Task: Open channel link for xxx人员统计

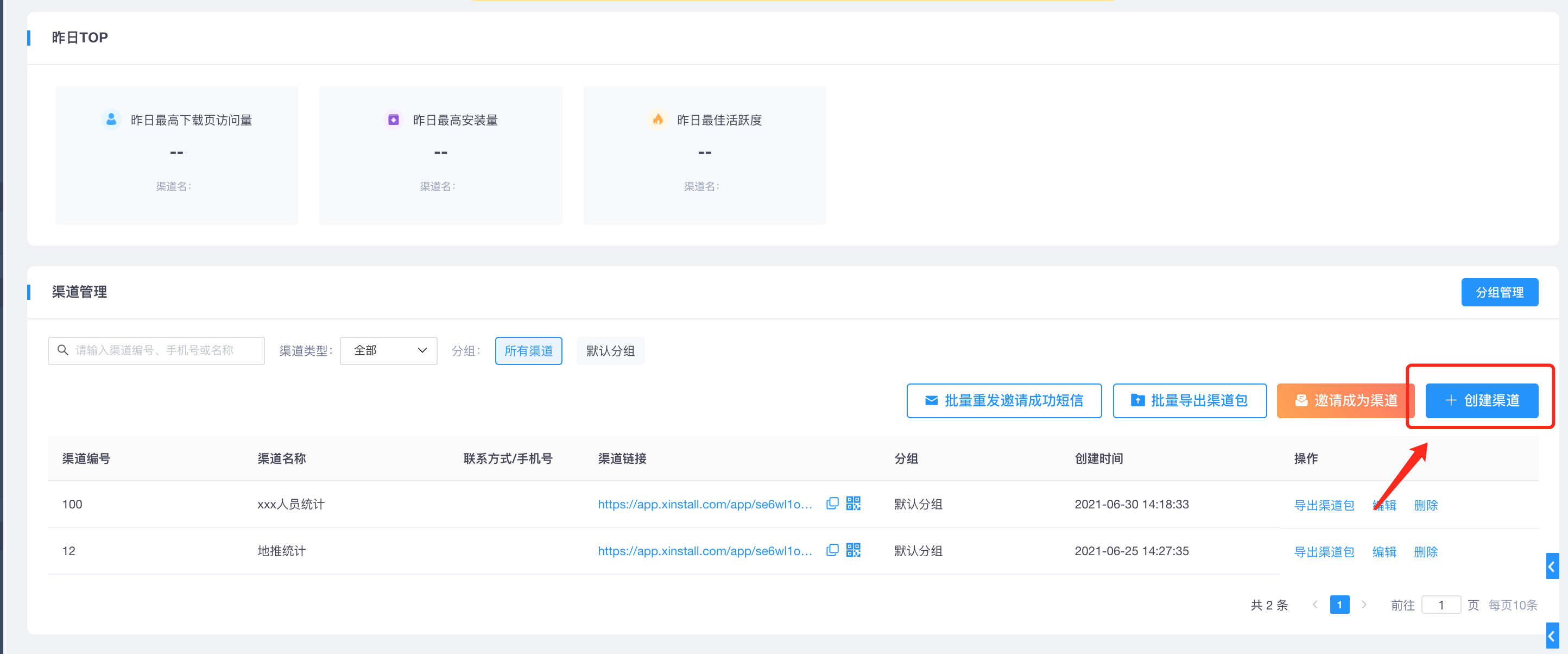Action: (x=704, y=504)
